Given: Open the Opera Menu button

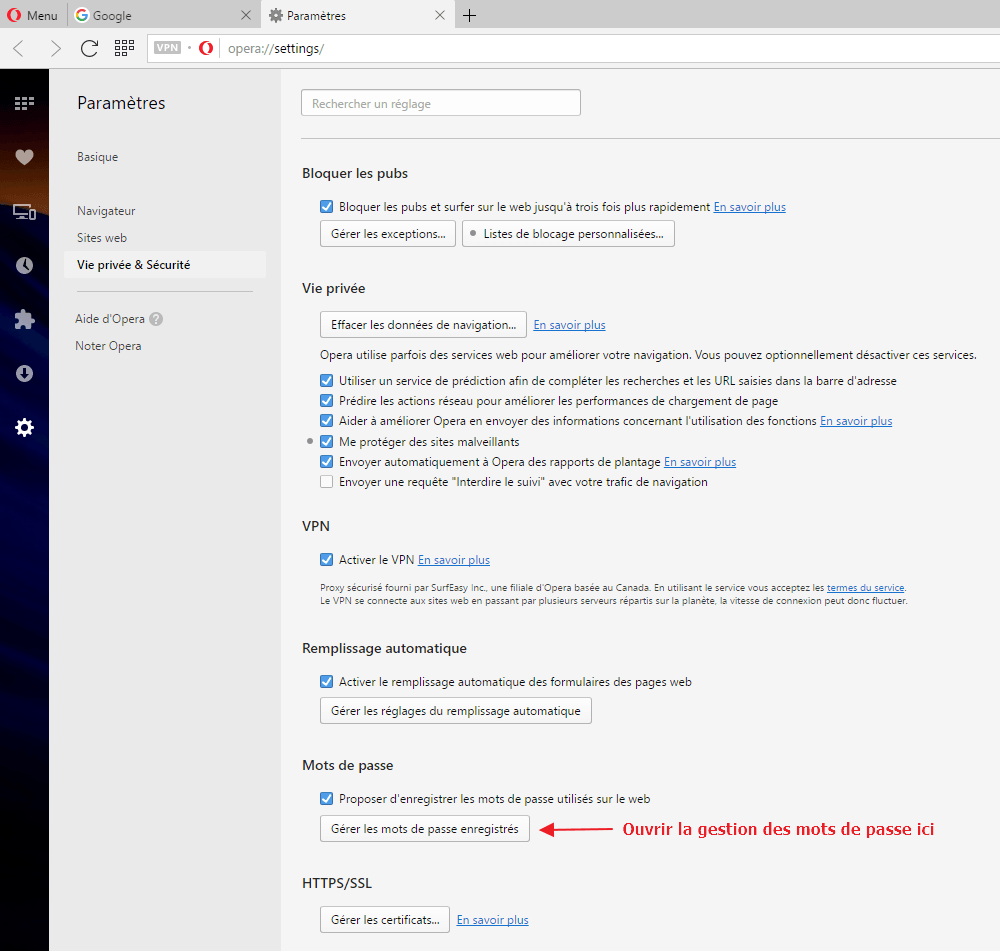Looking at the screenshot, I should (32, 15).
